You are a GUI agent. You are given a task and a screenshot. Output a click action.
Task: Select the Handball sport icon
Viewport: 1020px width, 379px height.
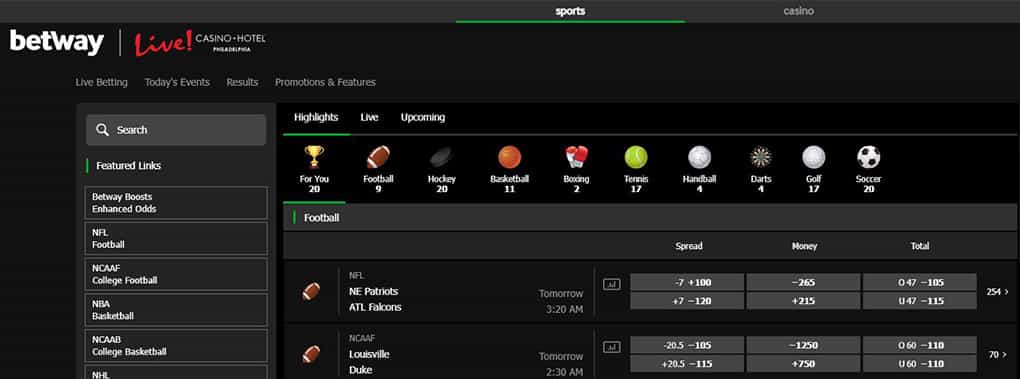(x=699, y=157)
